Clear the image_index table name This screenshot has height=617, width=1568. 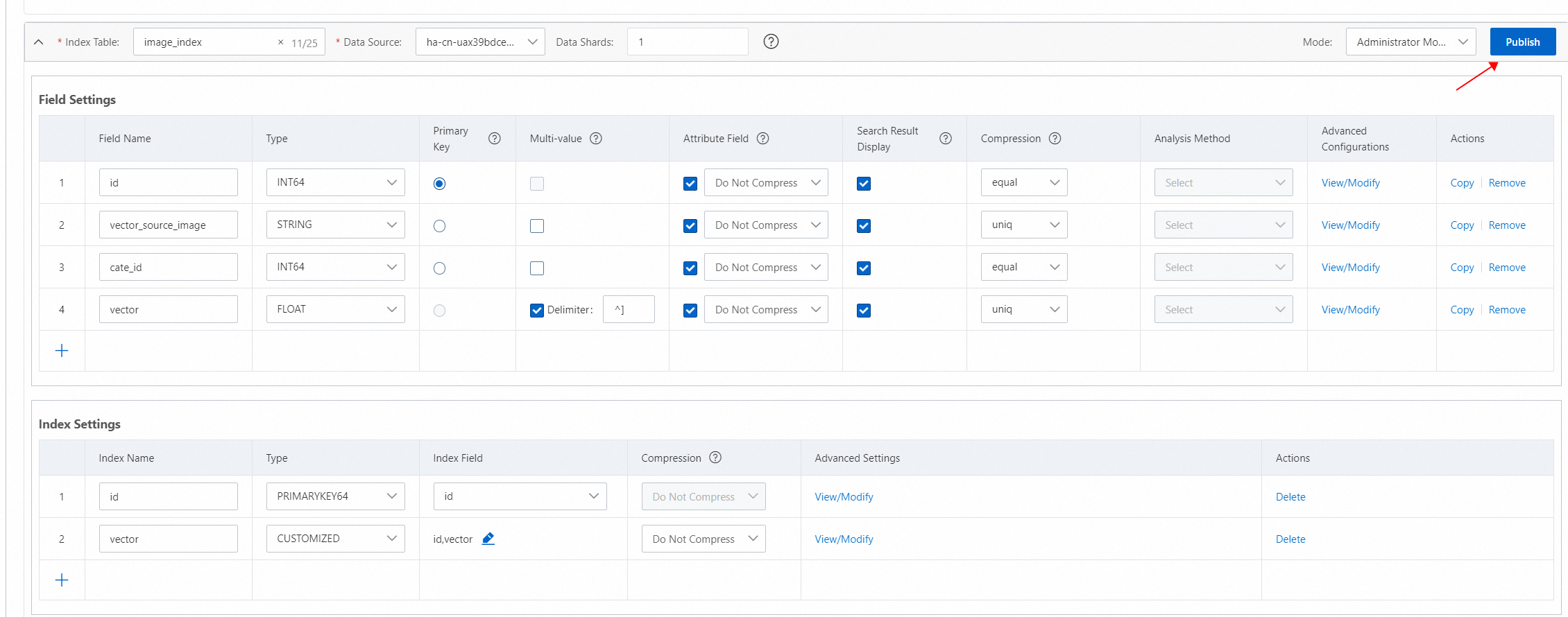(280, 42)
